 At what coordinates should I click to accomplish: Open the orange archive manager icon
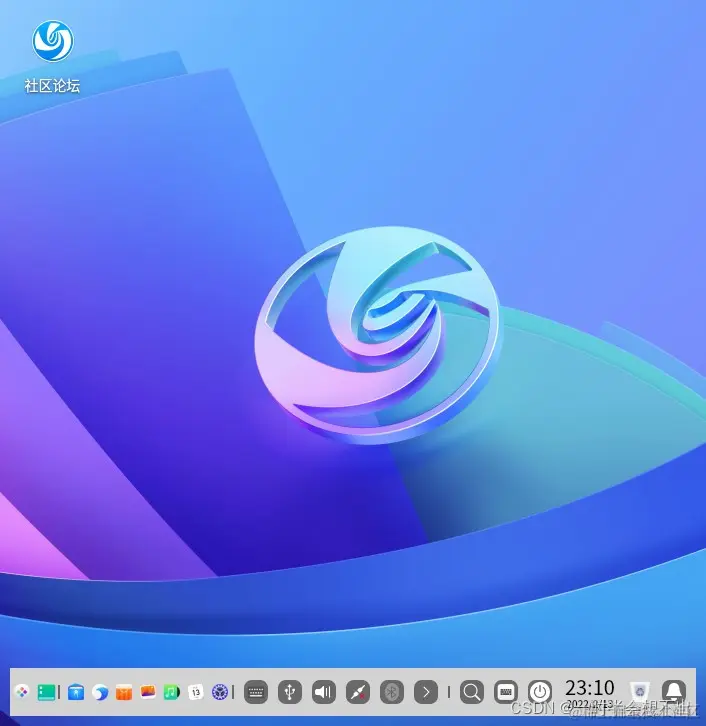click(124, 692)
